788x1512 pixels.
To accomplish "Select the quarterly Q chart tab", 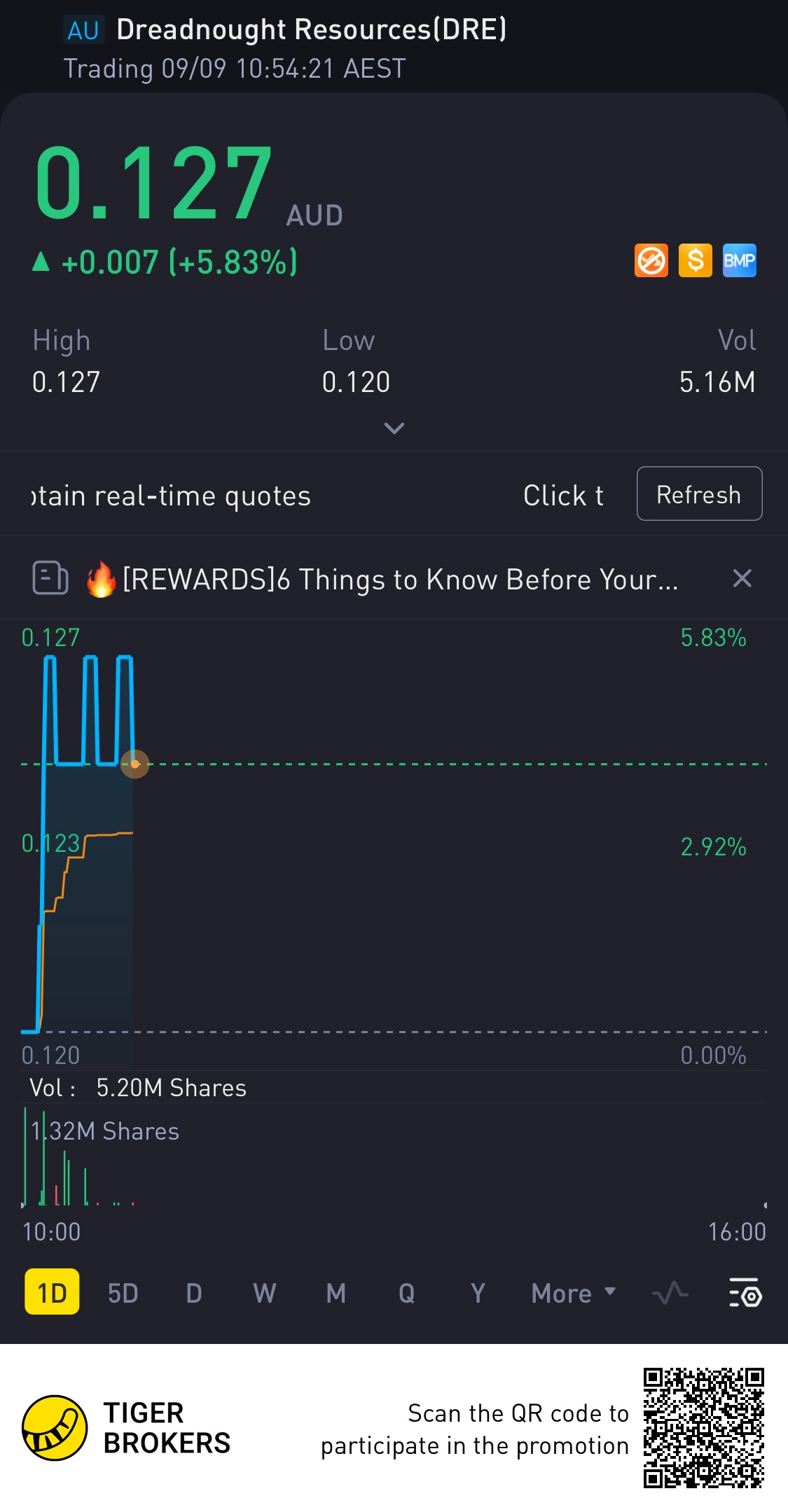I will point(406,1293).
